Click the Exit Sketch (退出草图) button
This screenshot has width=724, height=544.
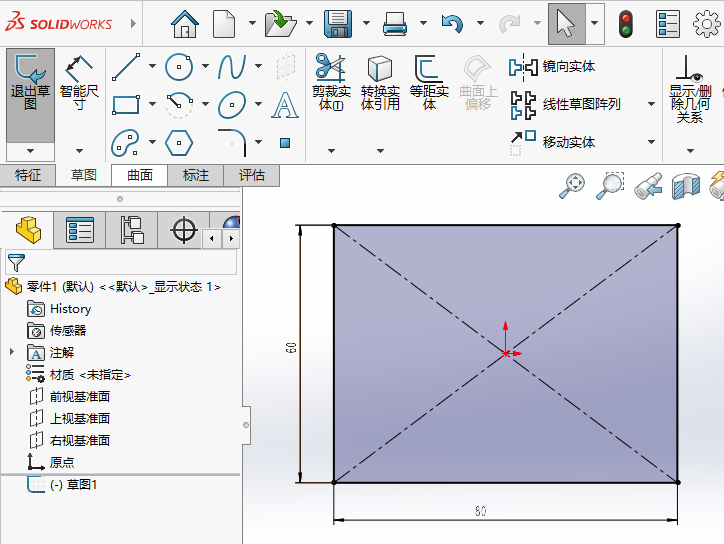coord(30,85)
